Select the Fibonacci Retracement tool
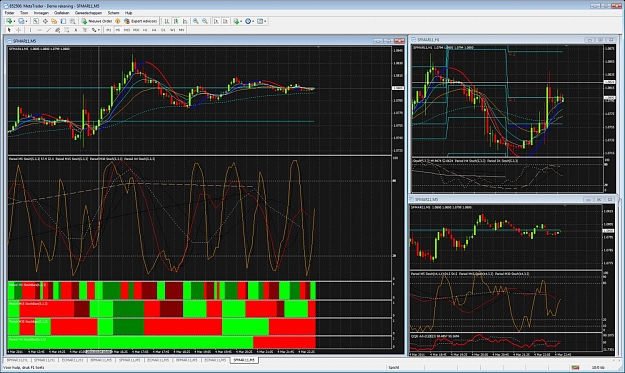 click(67, 30)
